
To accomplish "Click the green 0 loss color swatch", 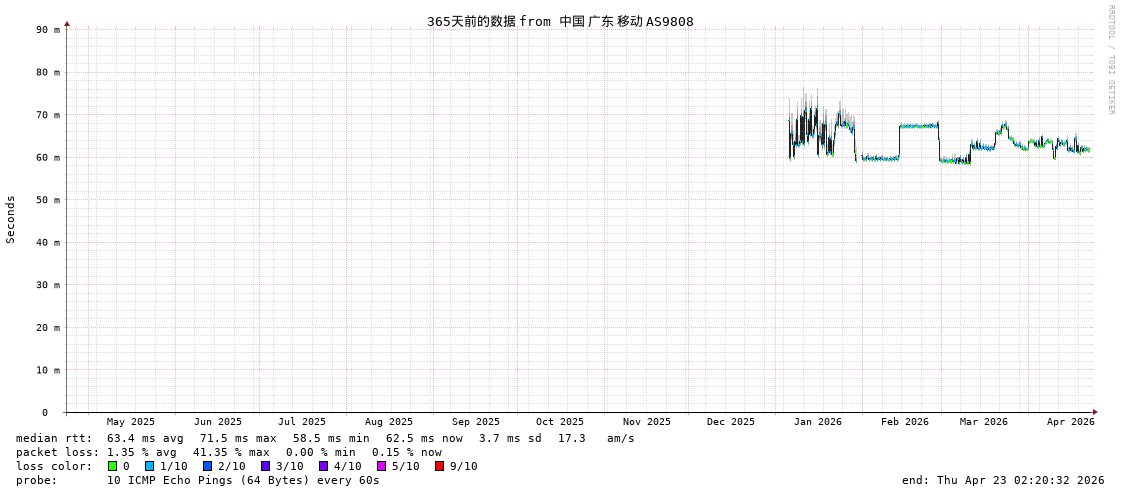I will [x=113, y=466].
